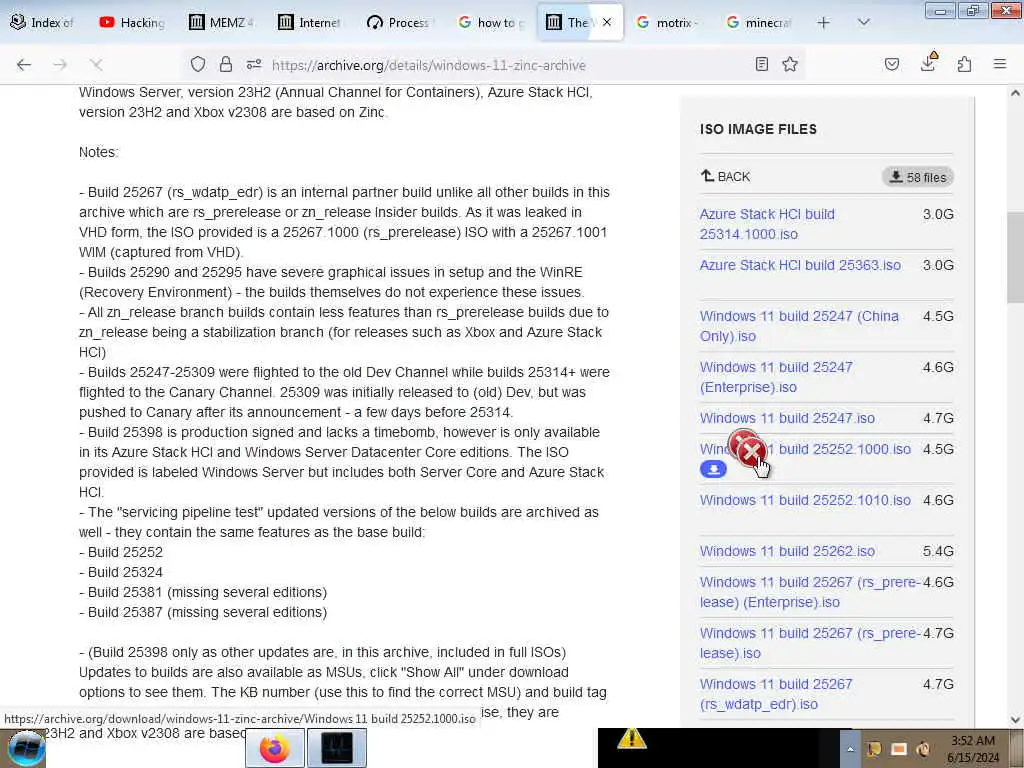
Task: Open Azure Stack HCI build 25314.1000.iso
Action: click(767, 224)
